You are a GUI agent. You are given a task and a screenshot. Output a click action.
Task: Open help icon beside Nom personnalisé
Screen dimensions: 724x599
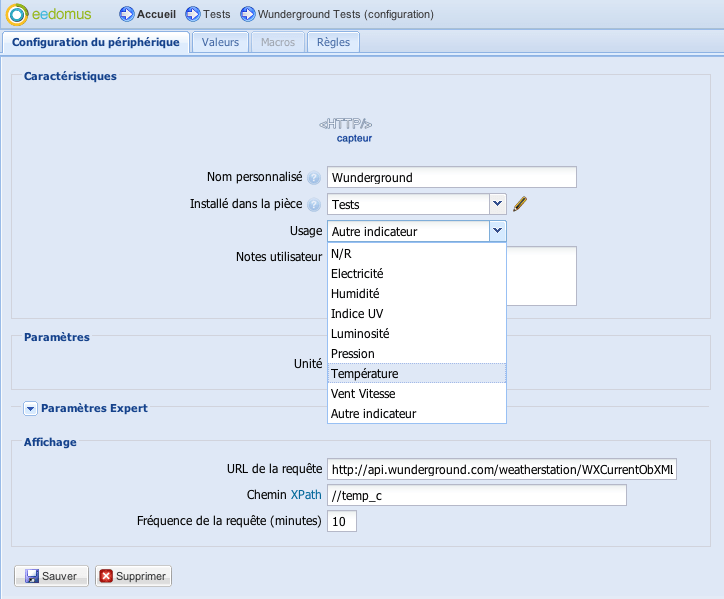point(314,178)
